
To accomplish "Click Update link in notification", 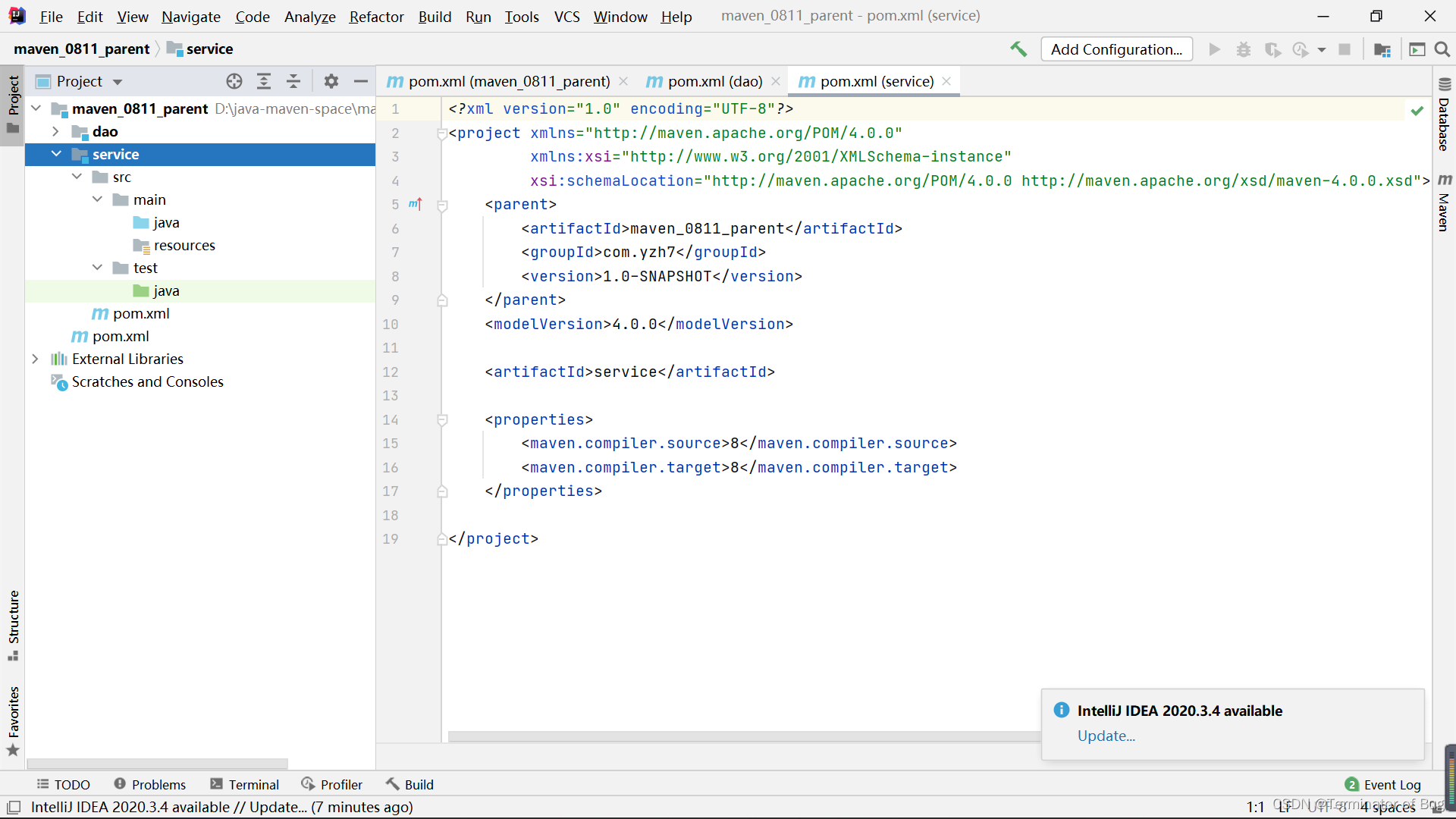I will [x=1106, y=736].
